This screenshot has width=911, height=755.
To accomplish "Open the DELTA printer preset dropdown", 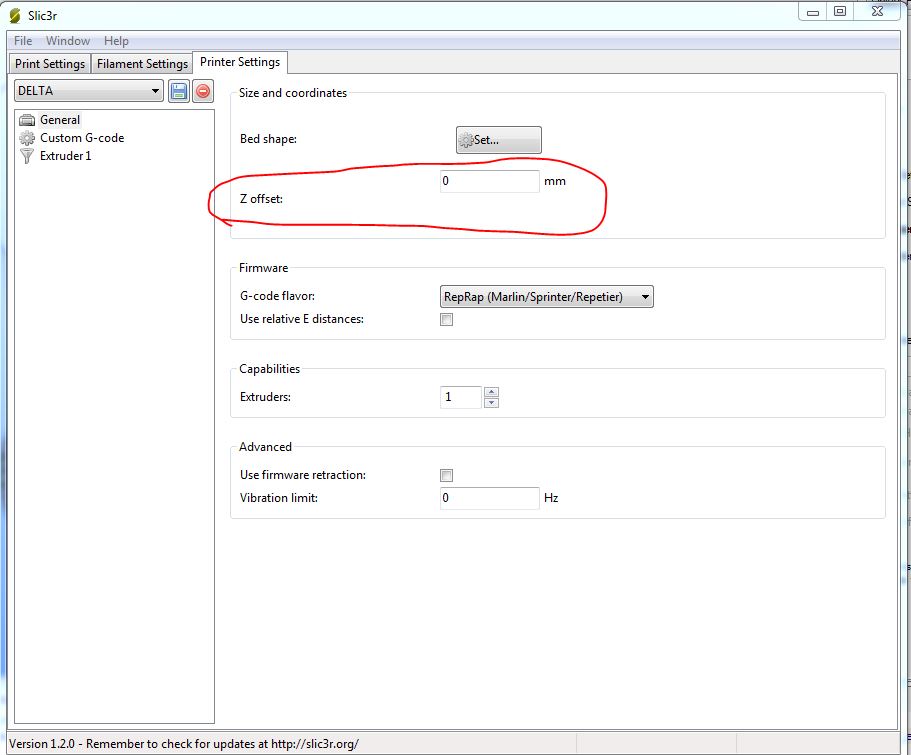I will coord(88,91).
